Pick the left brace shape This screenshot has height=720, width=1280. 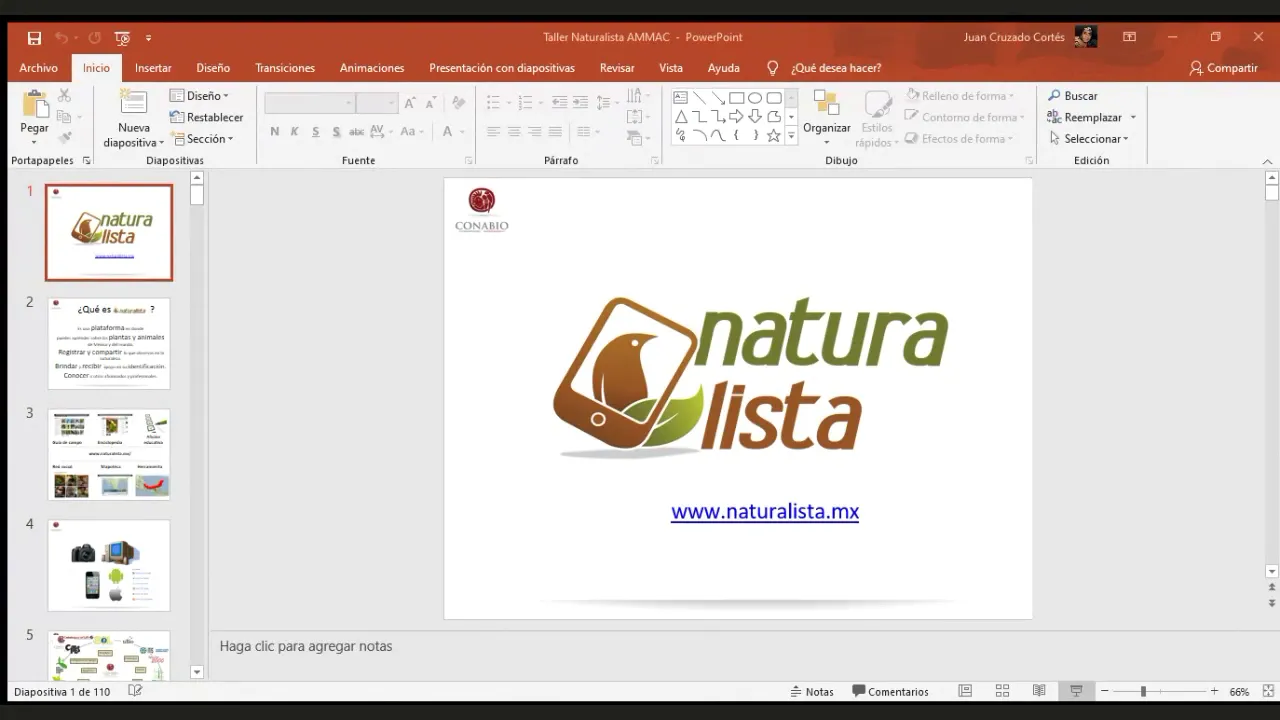(736, 135)
